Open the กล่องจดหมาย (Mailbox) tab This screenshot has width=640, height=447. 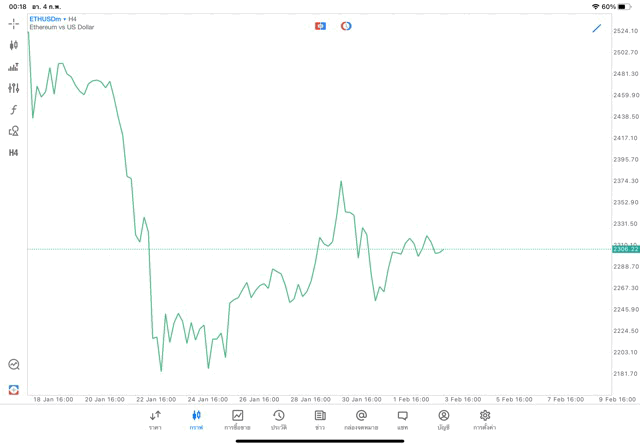361,420
